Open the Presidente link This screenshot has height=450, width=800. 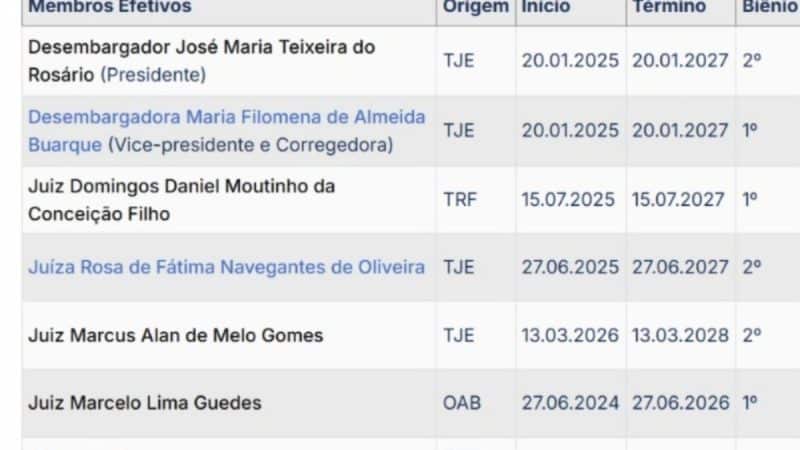point(153,75)
